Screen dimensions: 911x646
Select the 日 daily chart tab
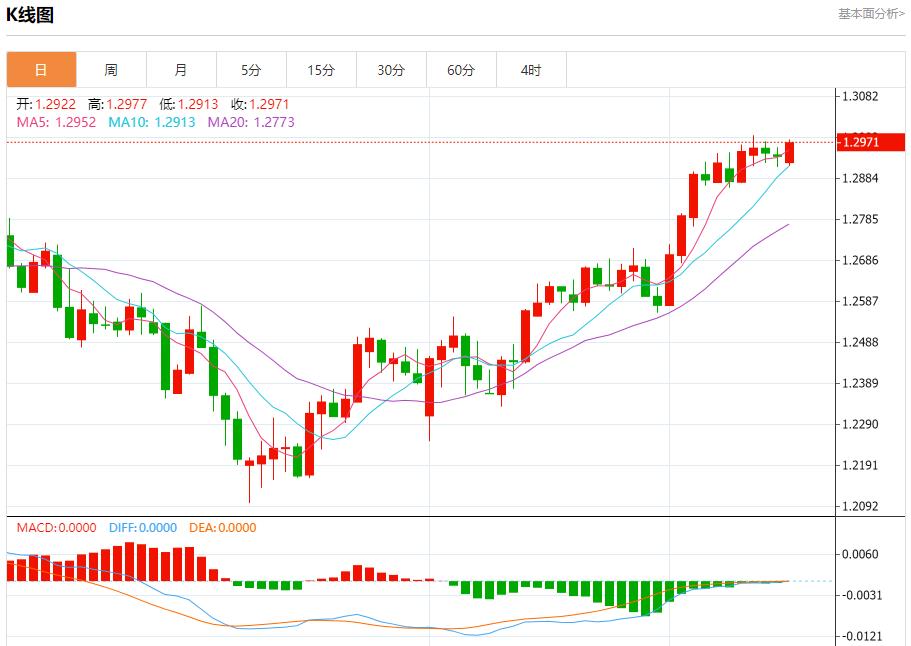point(41,70)
